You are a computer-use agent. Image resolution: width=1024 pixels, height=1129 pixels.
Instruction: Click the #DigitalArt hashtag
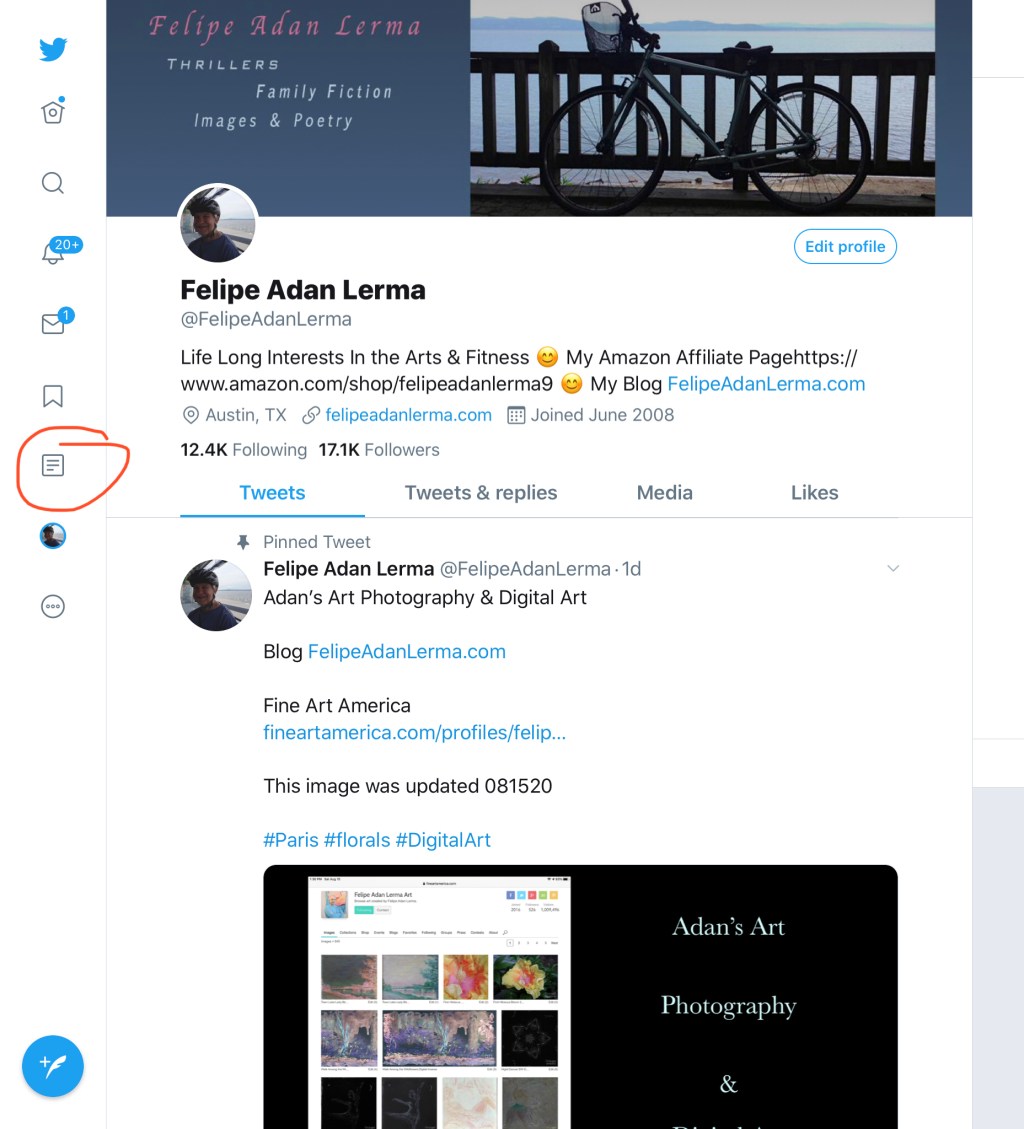(443, 840)
